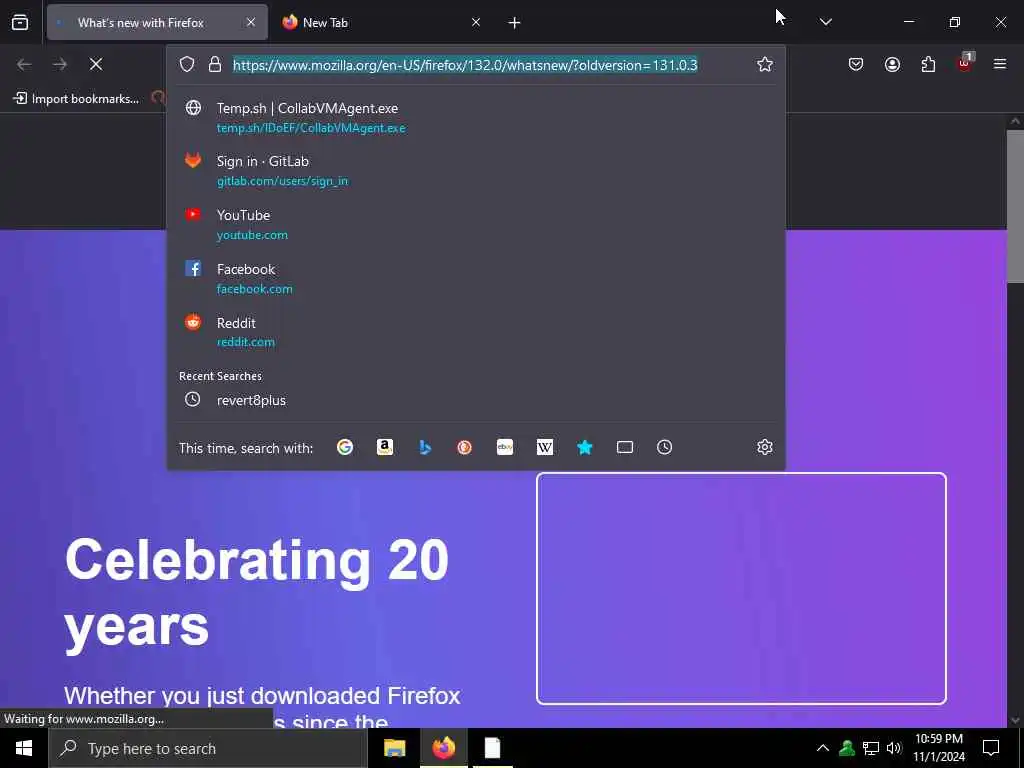
Task: Click the page vertical scrollbar thumb
Action: coord(1015,206)
